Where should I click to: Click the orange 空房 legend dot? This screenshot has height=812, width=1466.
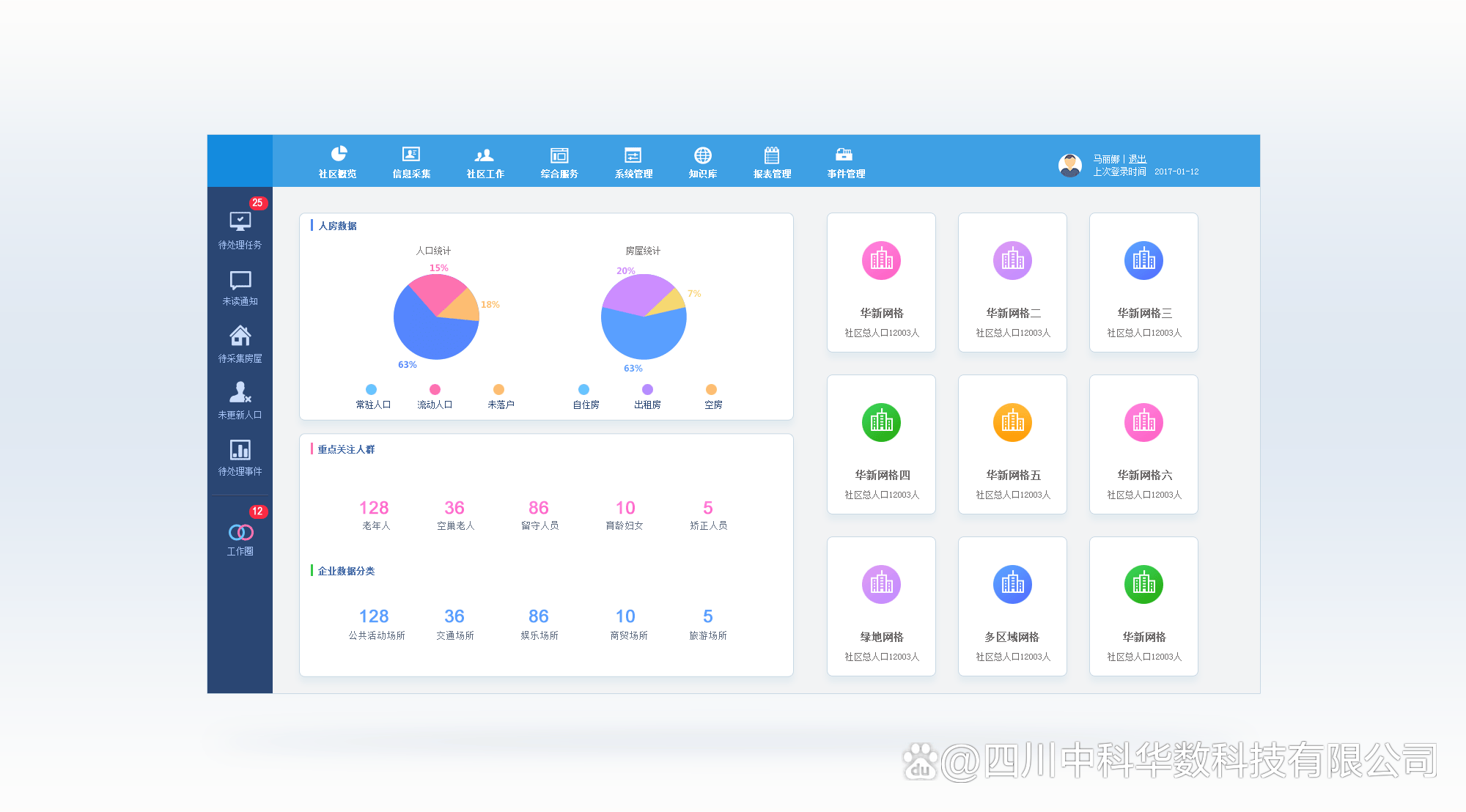click(711, 389)
